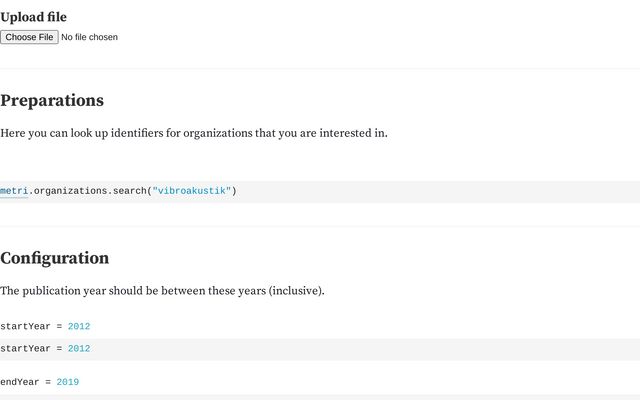Click the Choose File button
The height and width of the screenshot is (400, 640).
29,37
